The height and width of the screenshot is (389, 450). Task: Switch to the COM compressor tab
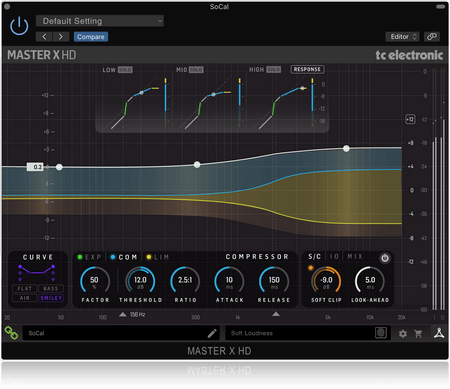124,257
